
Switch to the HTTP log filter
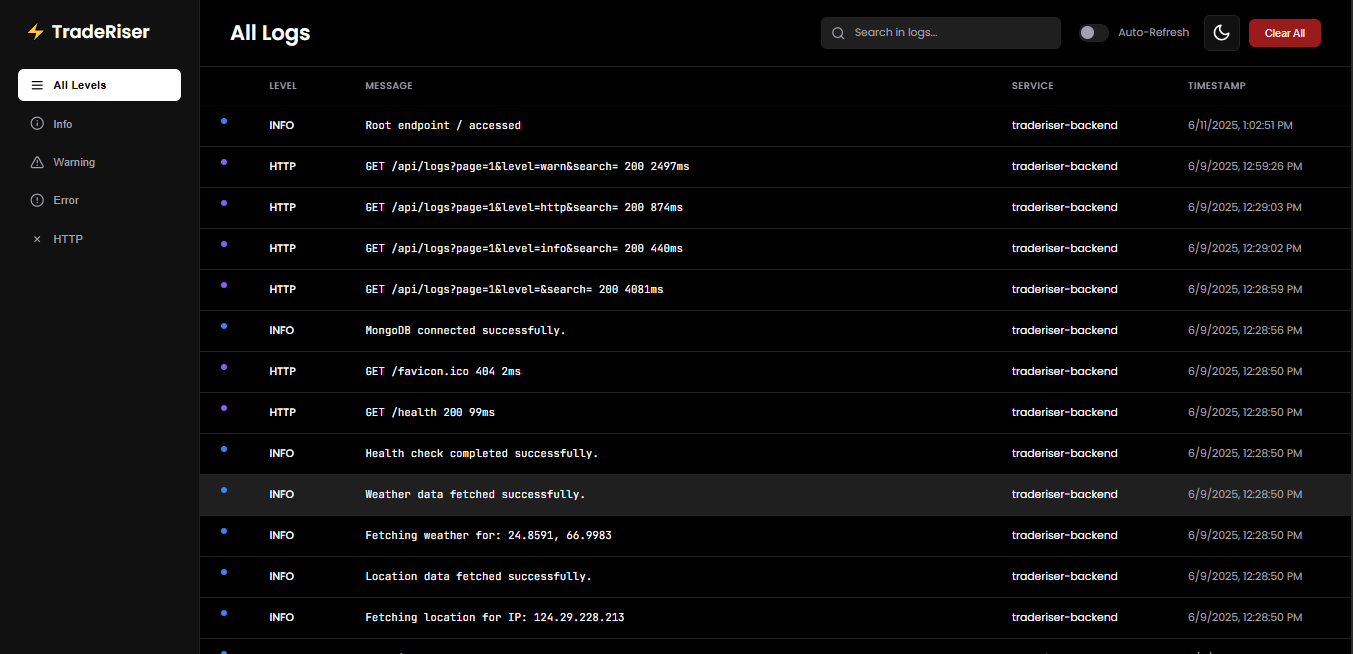point(68,239)
